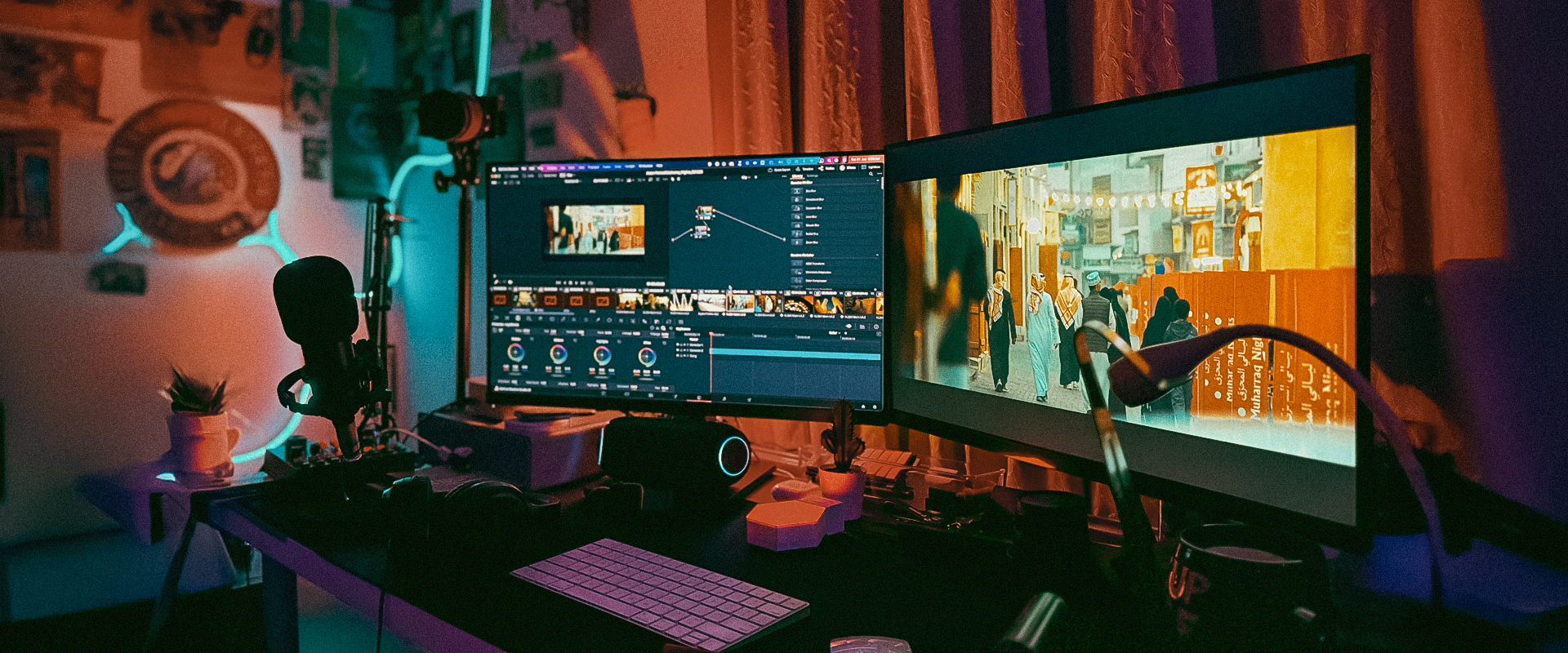This screenshot has width=1568, height=653.
Task: Open the Scopes panel icon
Action: (862, 326)
